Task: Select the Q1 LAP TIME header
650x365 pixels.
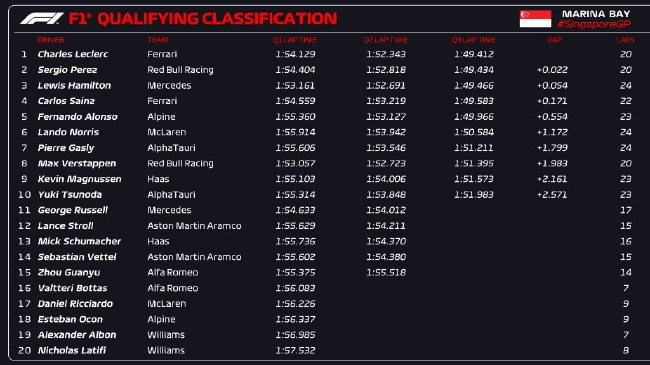Action: [295, 40]
